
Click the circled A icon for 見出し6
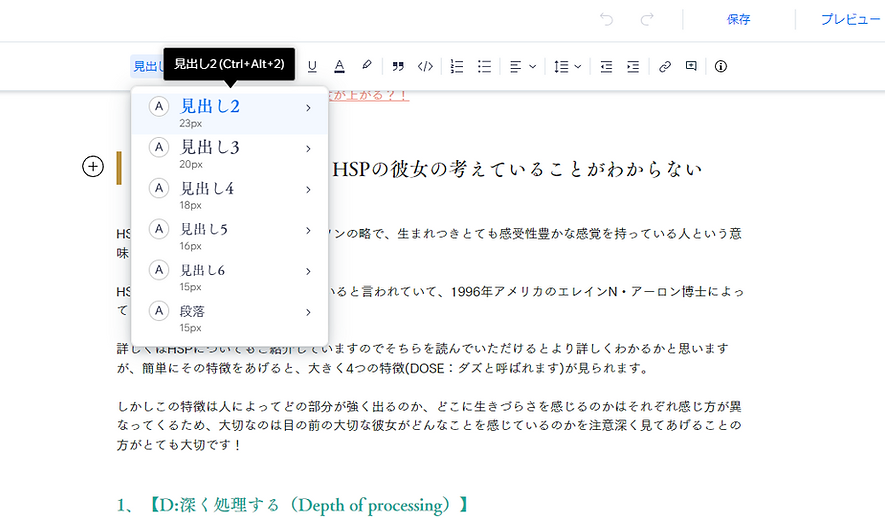click(159, 270)
